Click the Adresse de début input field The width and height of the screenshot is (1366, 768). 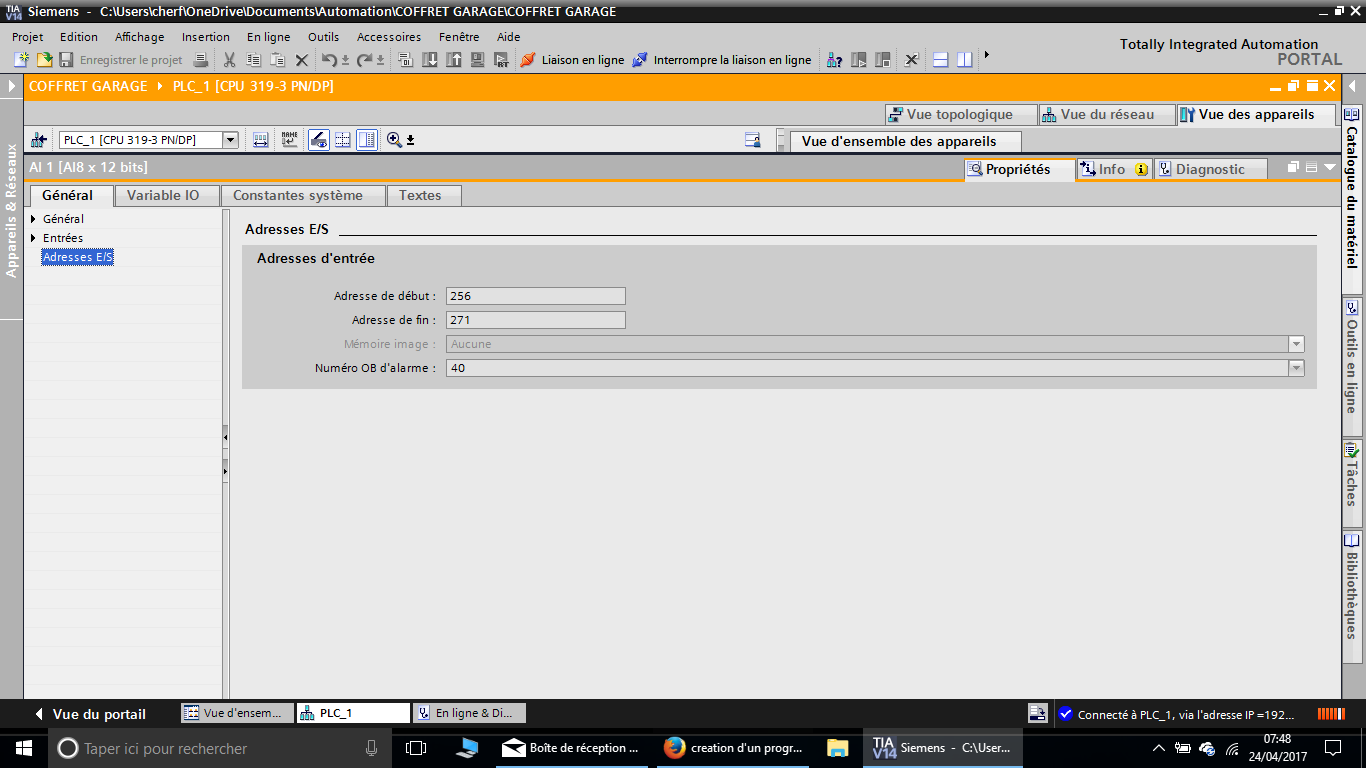click(x=535, y=296)
